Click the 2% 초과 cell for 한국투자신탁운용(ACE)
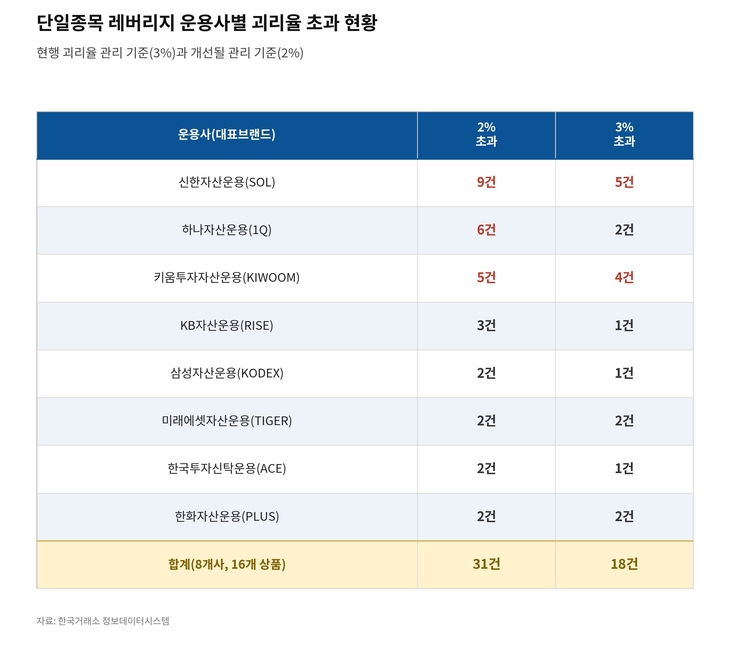Image resolution: width=730 pixels, height=654 pixels. (486, 469)
